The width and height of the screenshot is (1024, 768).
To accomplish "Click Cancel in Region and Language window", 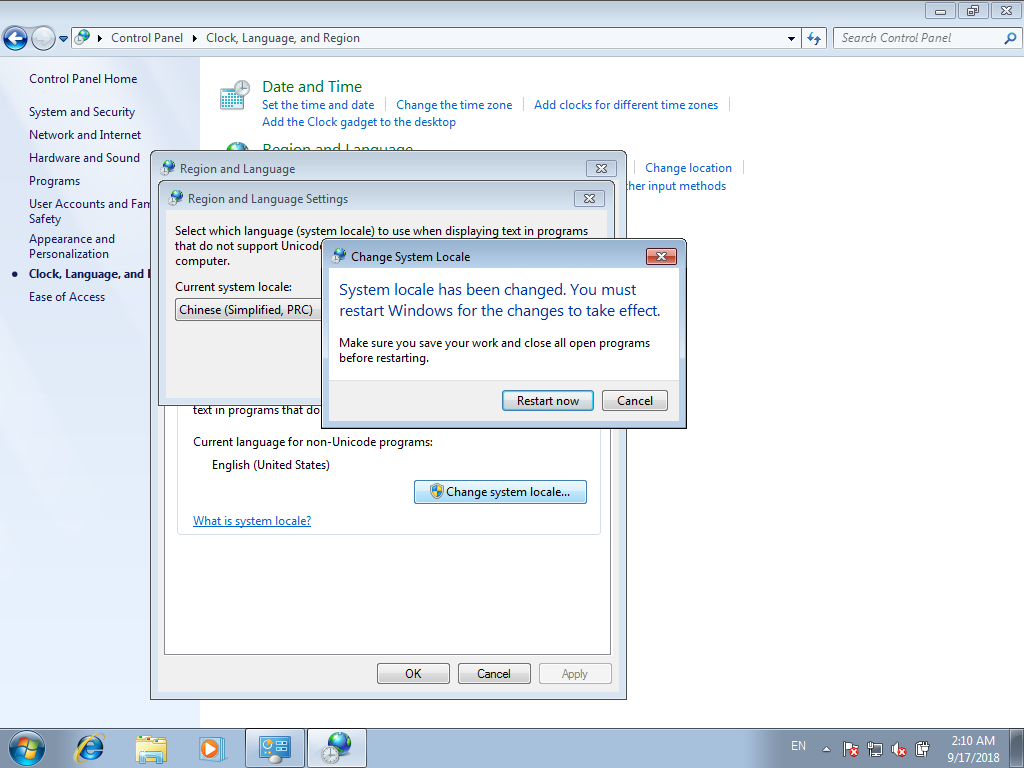I will pyautogui.click(x=494, y=673).
